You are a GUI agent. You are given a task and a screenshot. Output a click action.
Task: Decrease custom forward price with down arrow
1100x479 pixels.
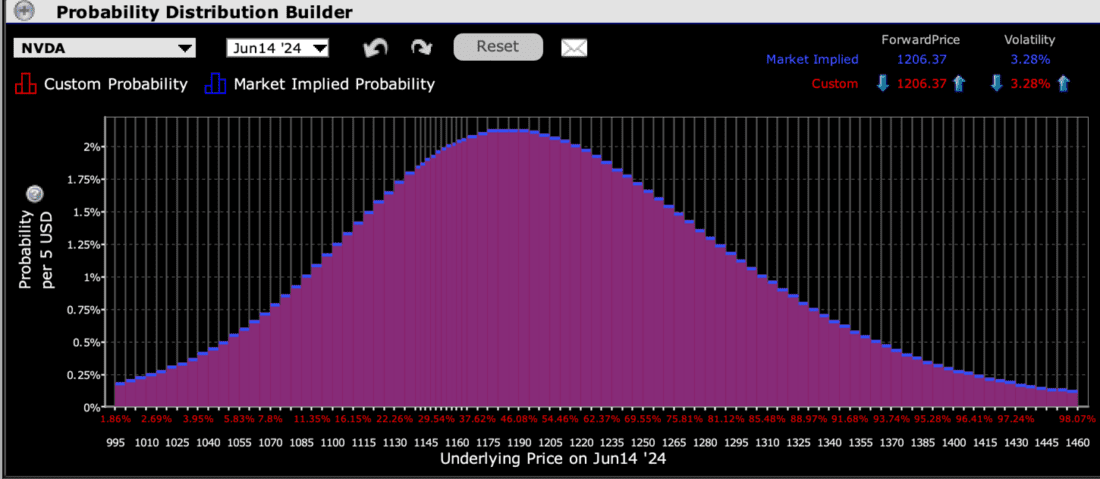[883, 83]
